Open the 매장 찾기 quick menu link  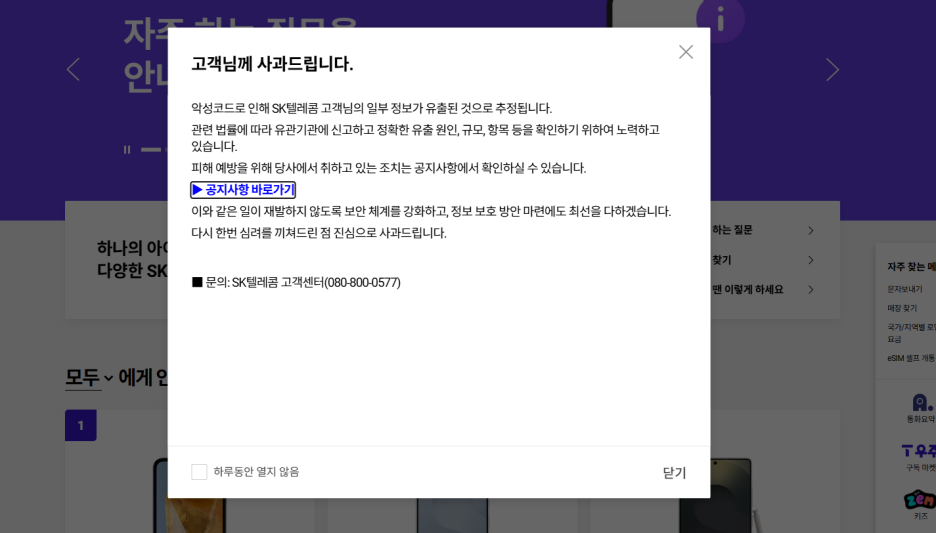coord(902,308)
